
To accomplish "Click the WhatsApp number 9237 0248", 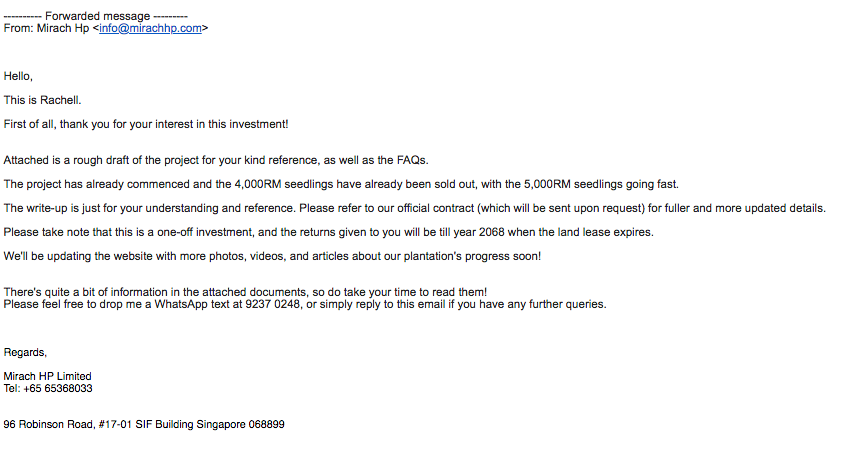I will pos(273,304).
